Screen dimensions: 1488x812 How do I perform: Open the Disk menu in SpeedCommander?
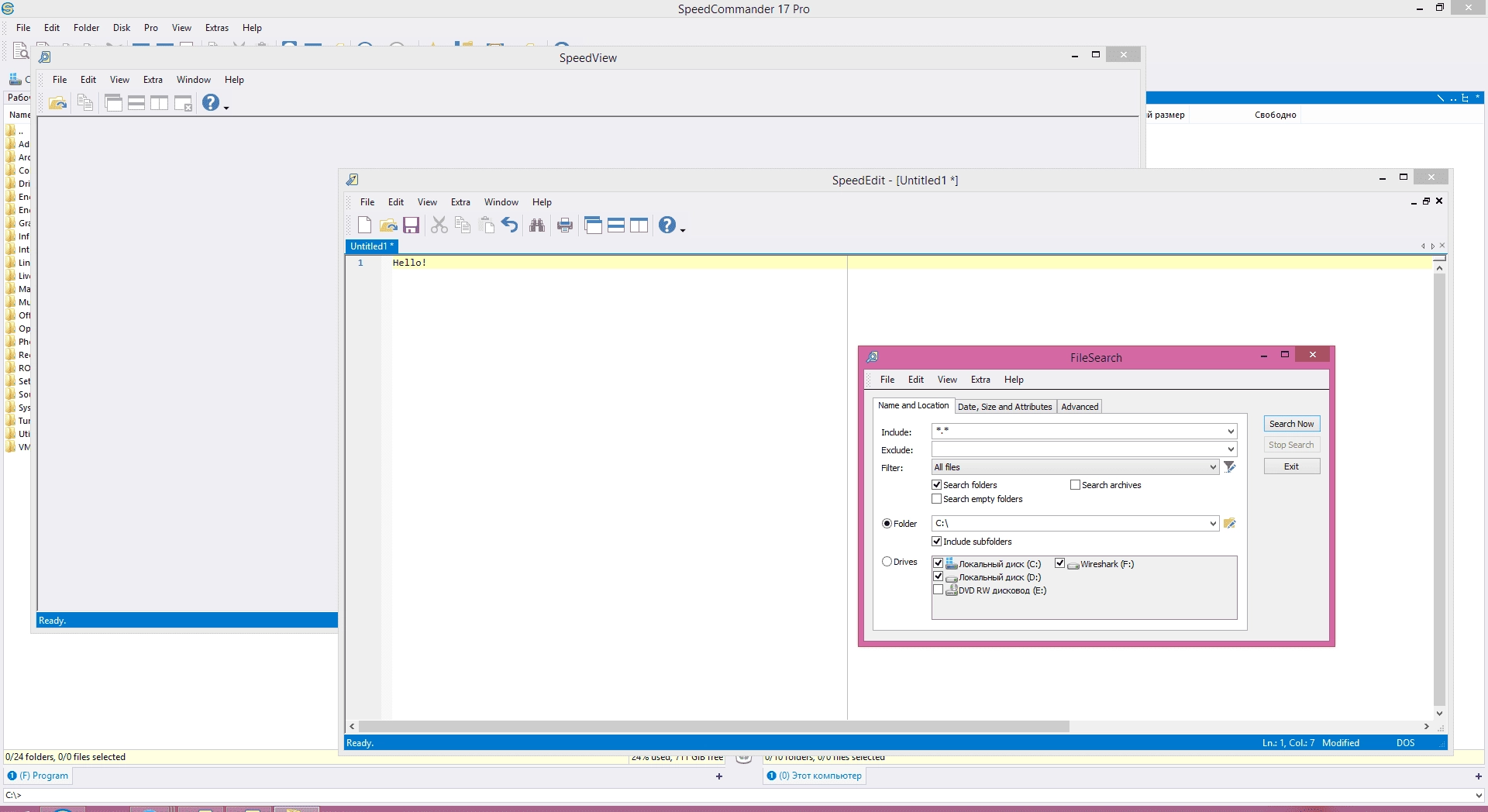pyautogui.click(x=122, y=28)
